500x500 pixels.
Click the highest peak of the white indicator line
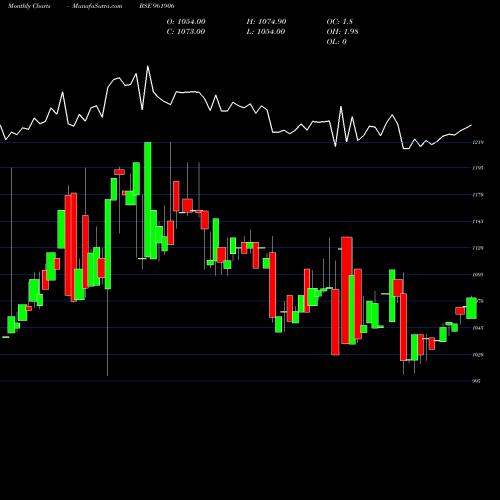[x=148, y=66]
